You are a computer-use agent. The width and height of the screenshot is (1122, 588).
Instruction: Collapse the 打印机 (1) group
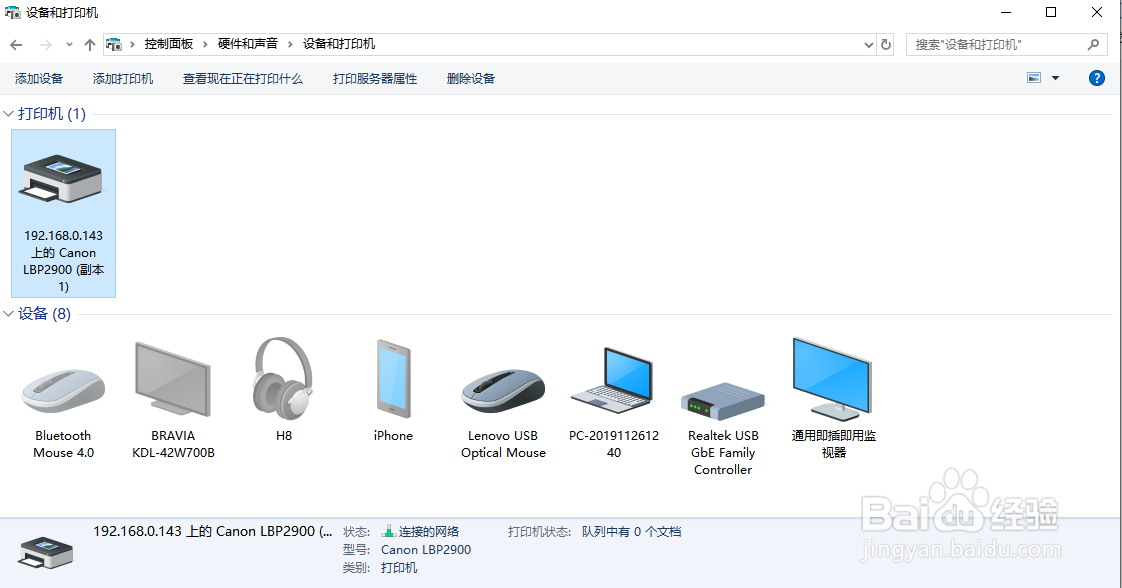[x=9, y=114]
